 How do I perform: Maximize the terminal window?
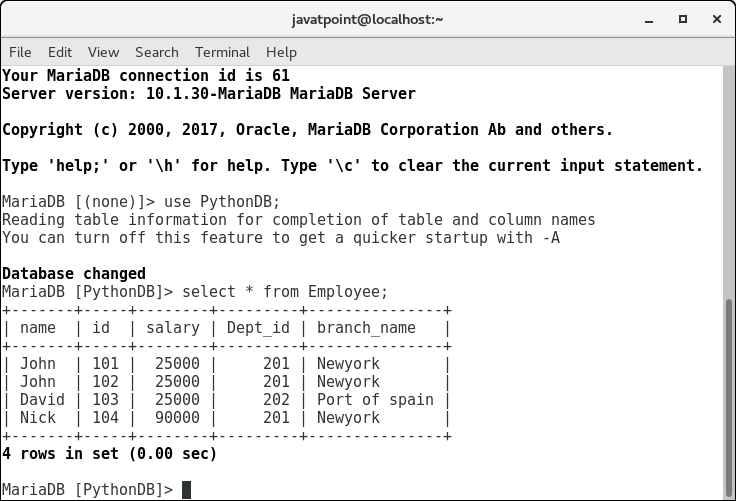point(681,19)
